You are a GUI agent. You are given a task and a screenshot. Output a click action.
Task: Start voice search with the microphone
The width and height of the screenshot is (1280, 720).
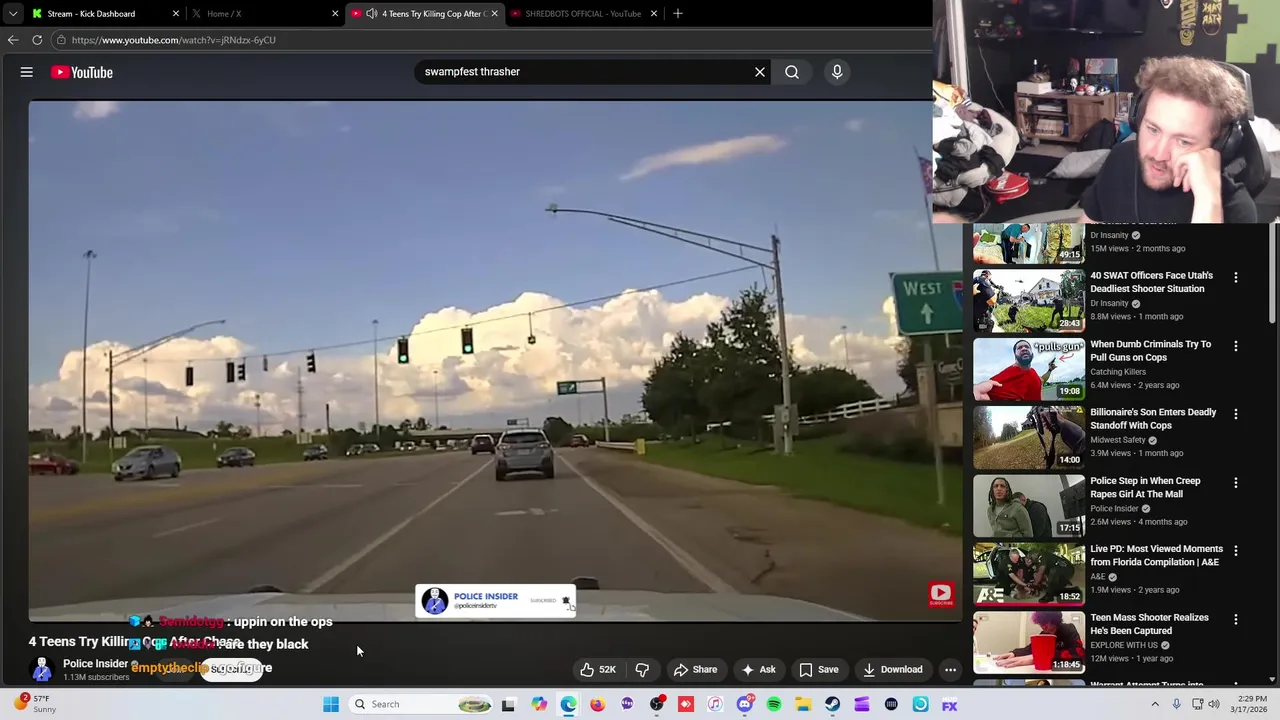[x=837, y=72]
